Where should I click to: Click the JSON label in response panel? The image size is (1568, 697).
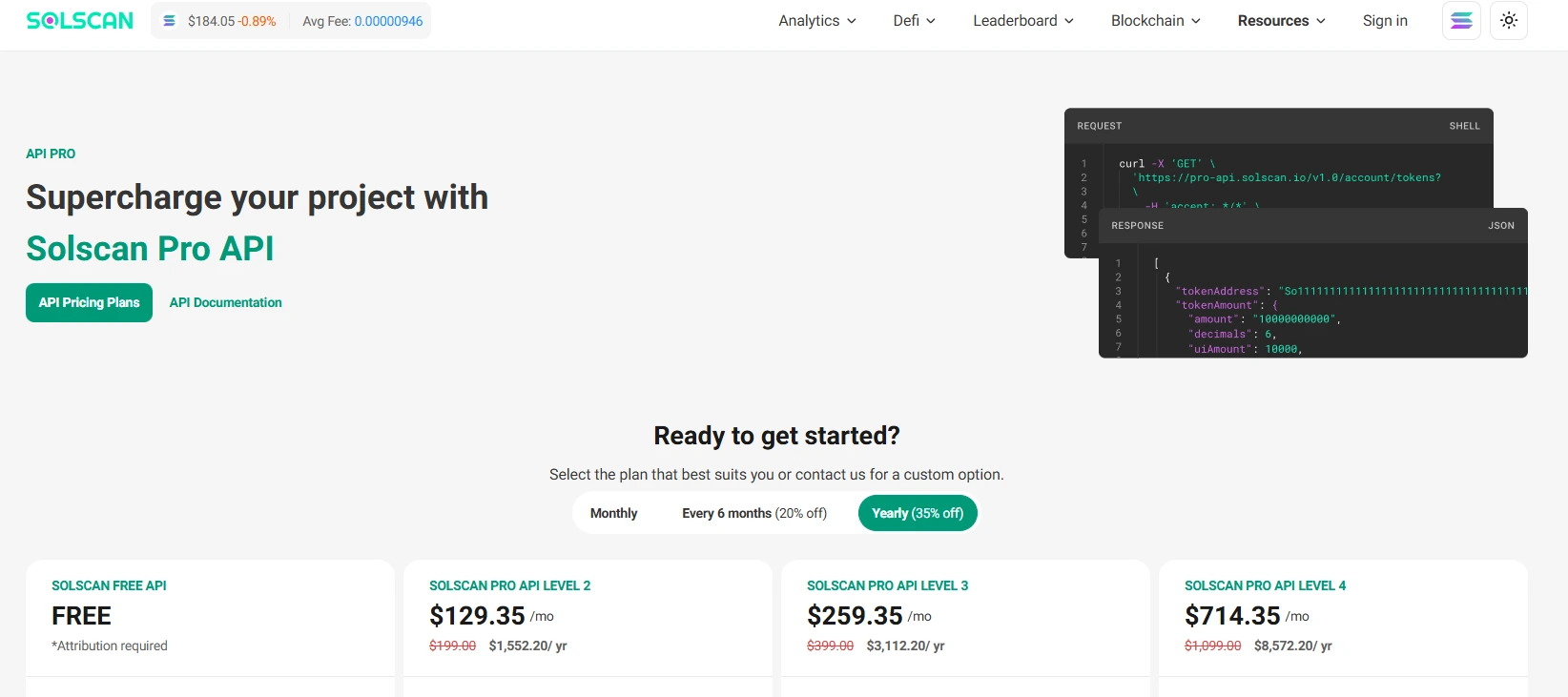tap(1500, 226)
